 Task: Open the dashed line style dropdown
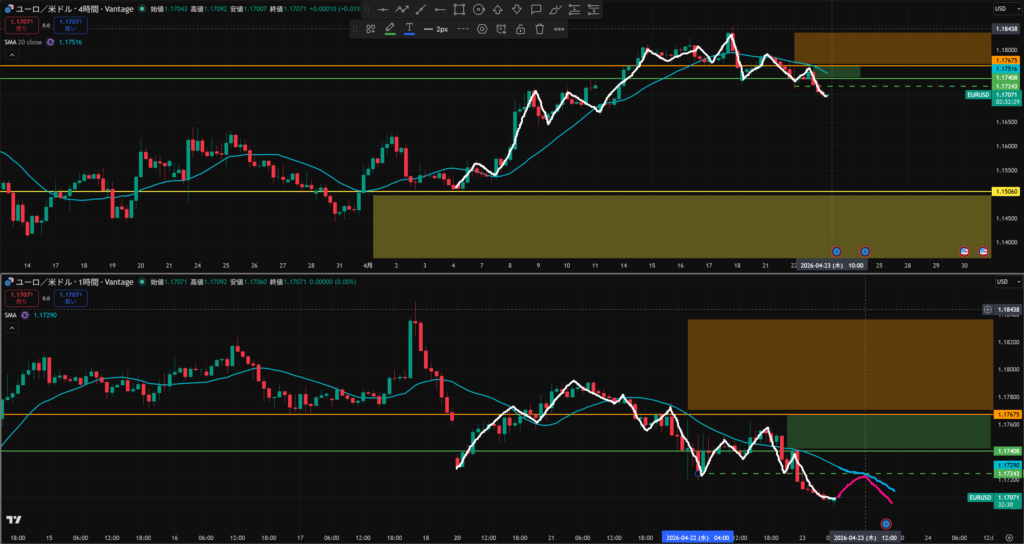[462, 29]
